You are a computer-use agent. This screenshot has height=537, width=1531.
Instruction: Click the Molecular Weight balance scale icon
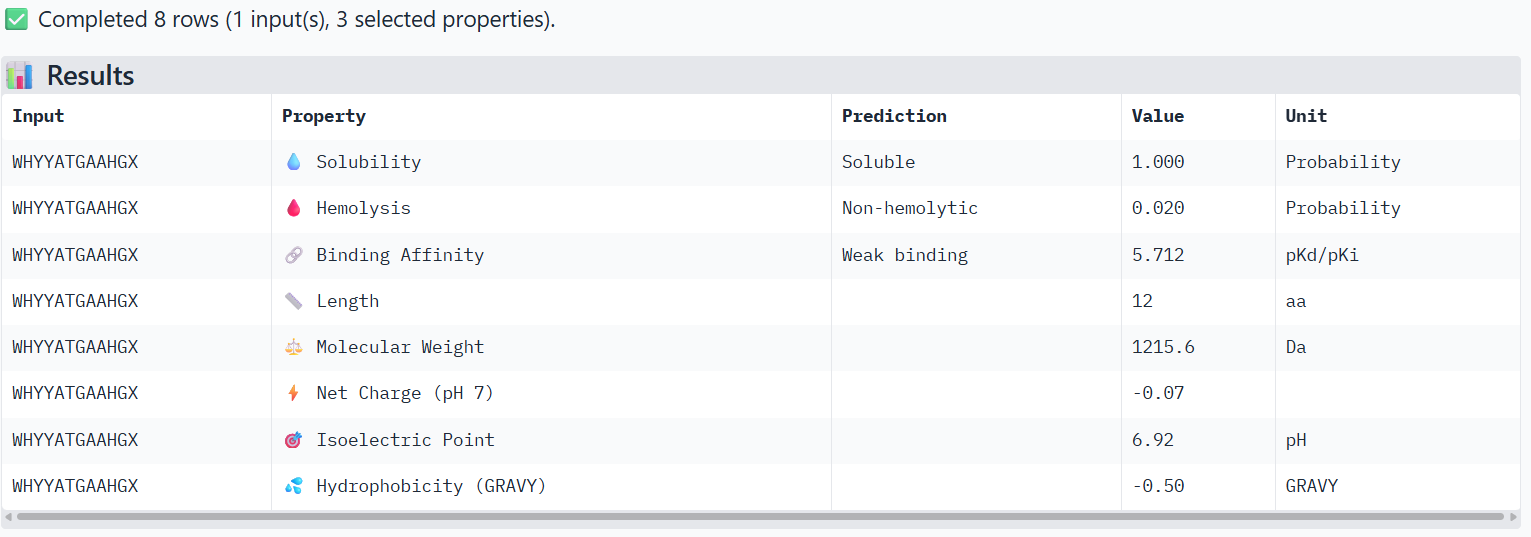tap(293, 347)
